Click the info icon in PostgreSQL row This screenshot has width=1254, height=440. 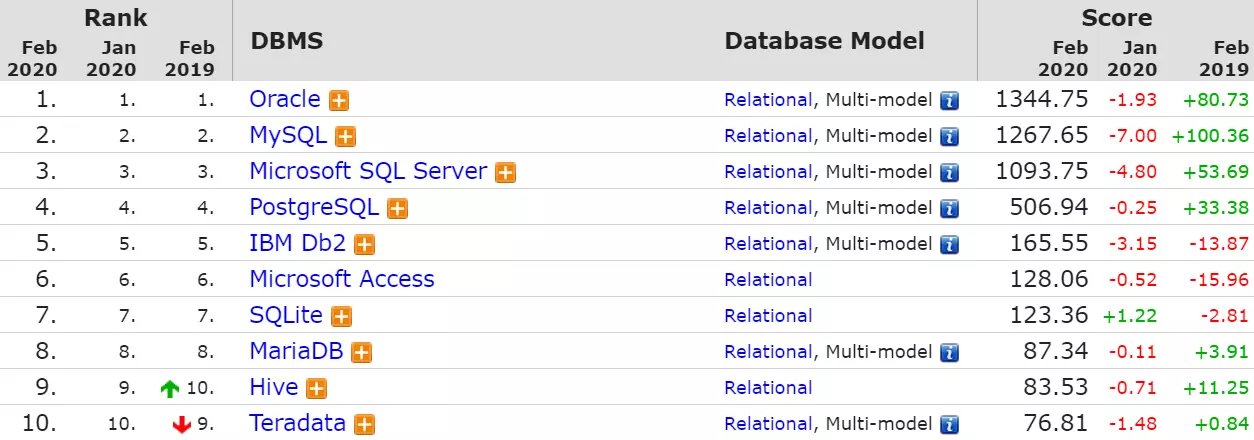pos(950,209)
